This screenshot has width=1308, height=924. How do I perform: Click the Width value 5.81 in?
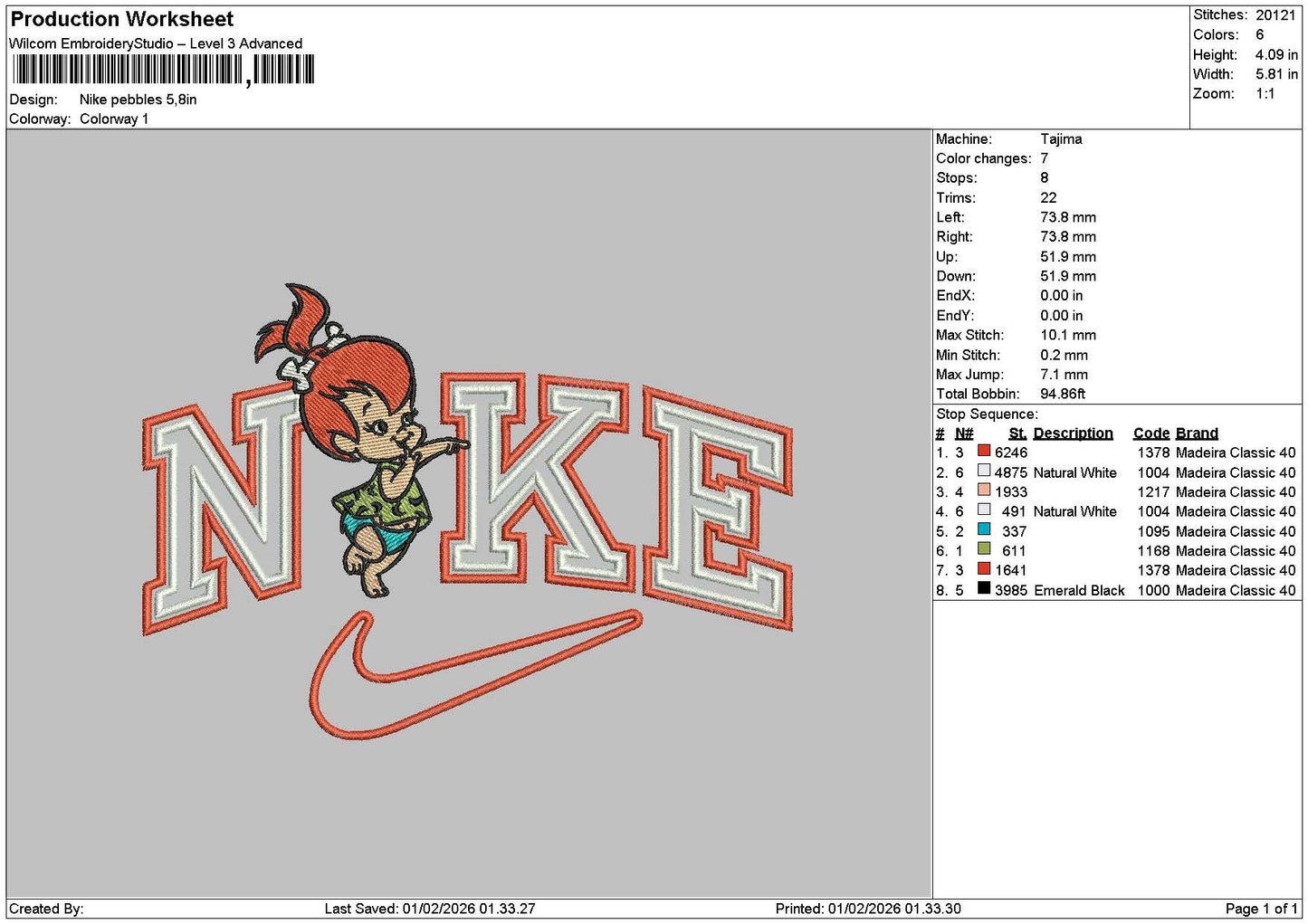1276,74
